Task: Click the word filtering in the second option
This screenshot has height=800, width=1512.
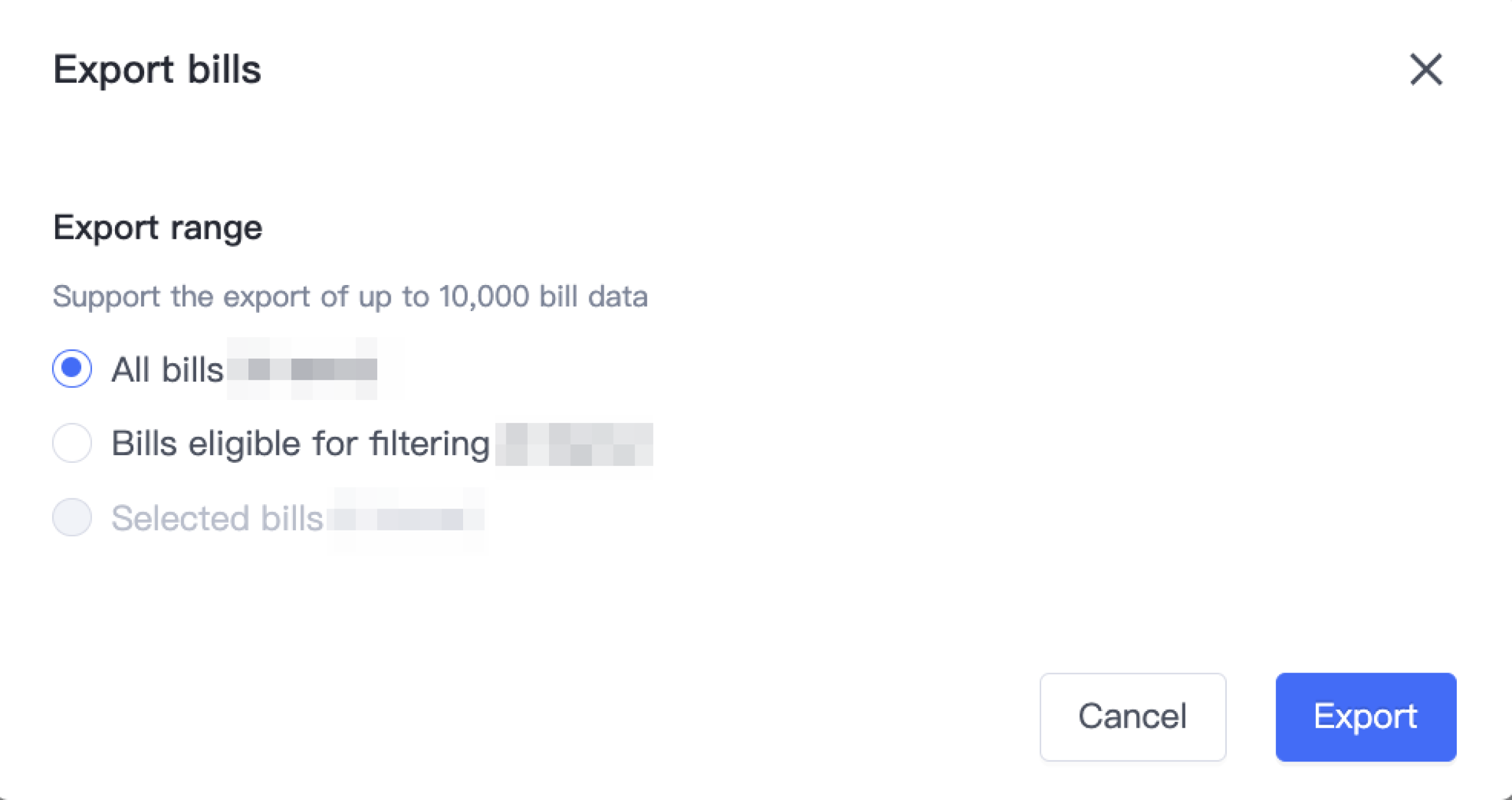Action: [429, 443]
